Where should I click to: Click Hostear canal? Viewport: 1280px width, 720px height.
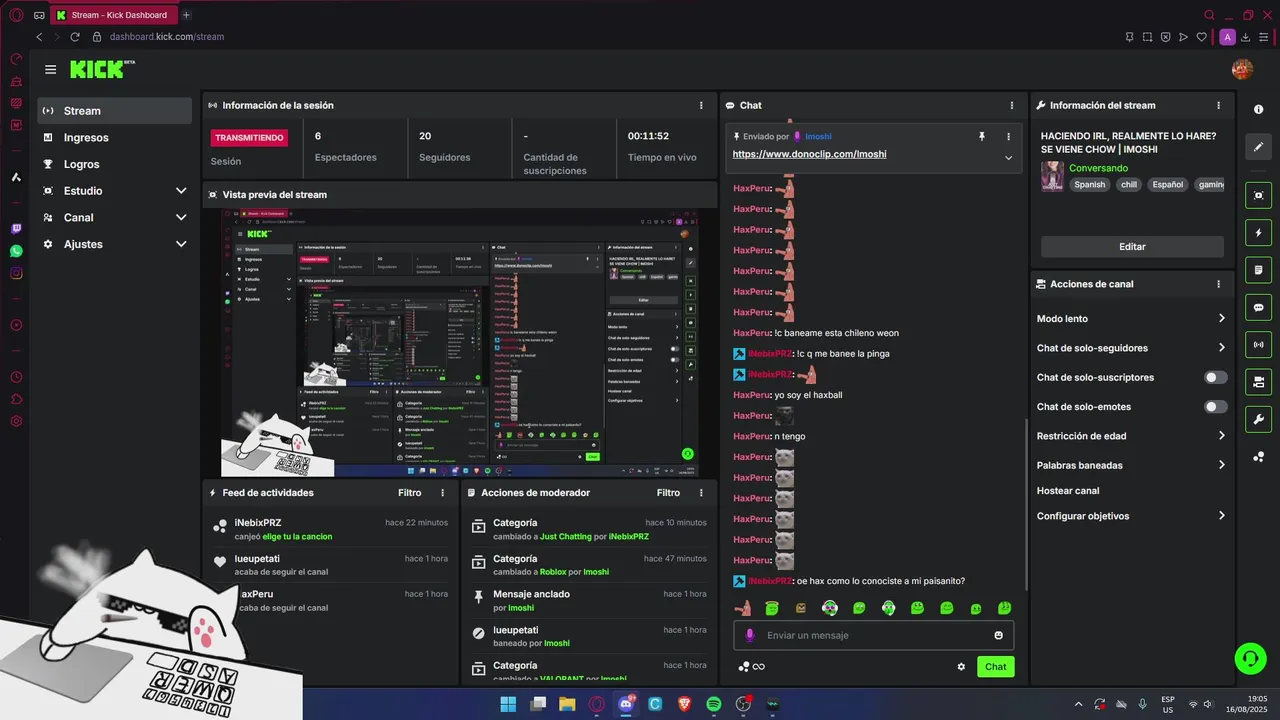1068,491
